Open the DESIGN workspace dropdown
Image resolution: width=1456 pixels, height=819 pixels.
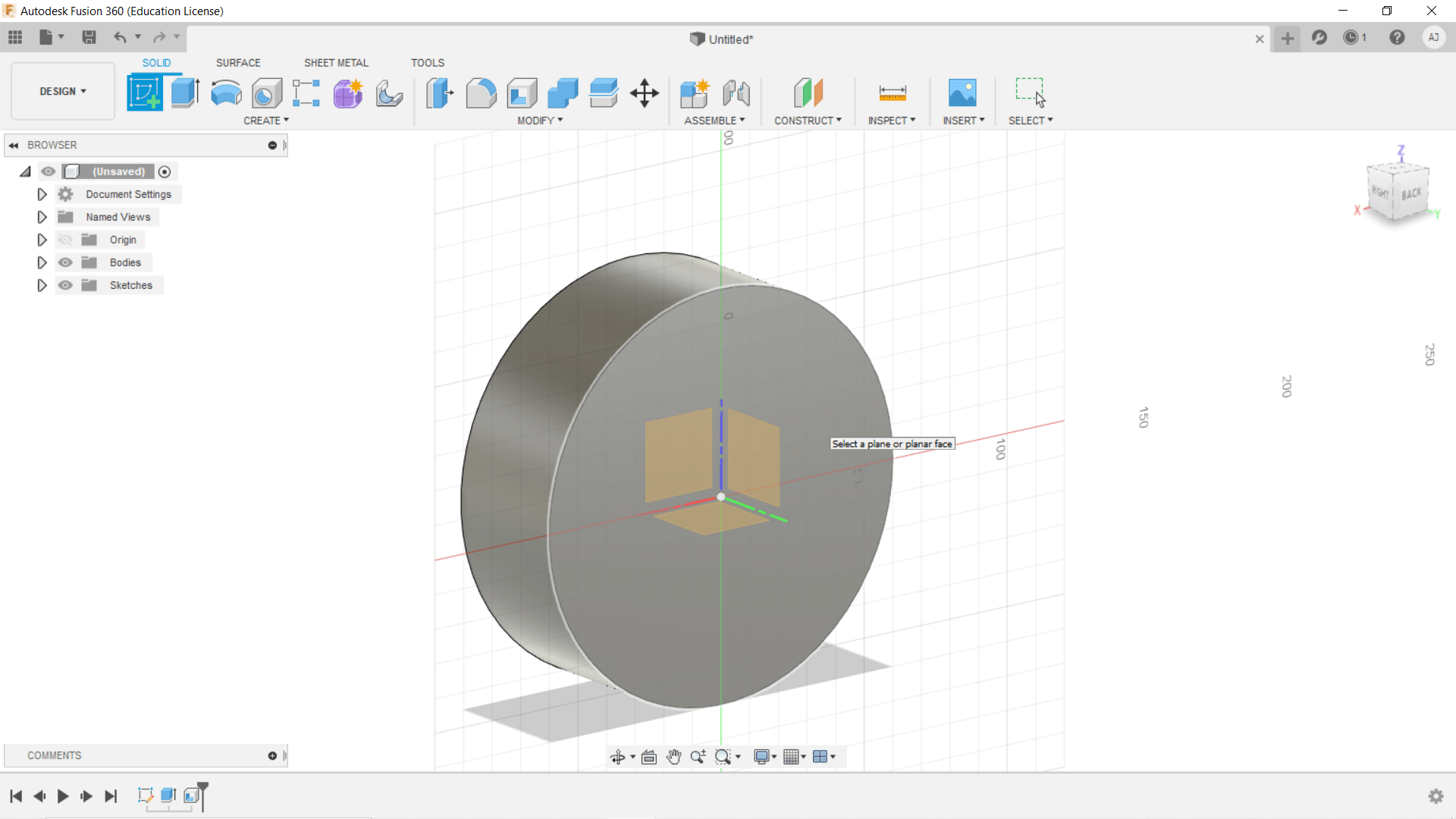[x=63, y=91]
